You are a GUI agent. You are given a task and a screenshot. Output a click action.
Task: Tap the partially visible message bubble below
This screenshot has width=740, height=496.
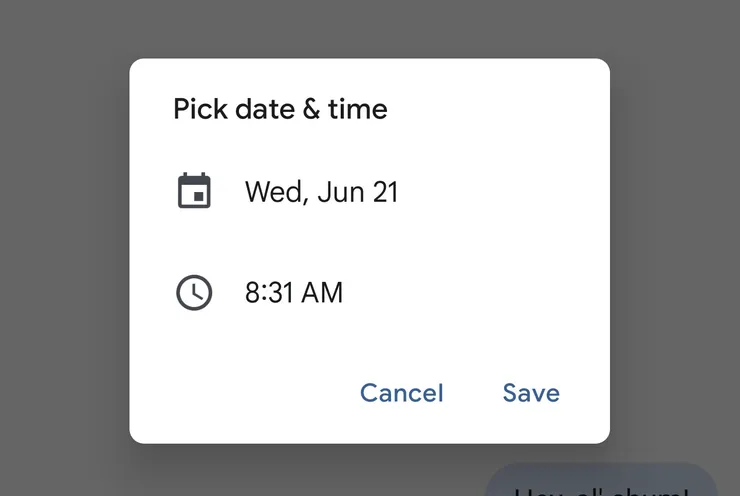coord(601,480)
